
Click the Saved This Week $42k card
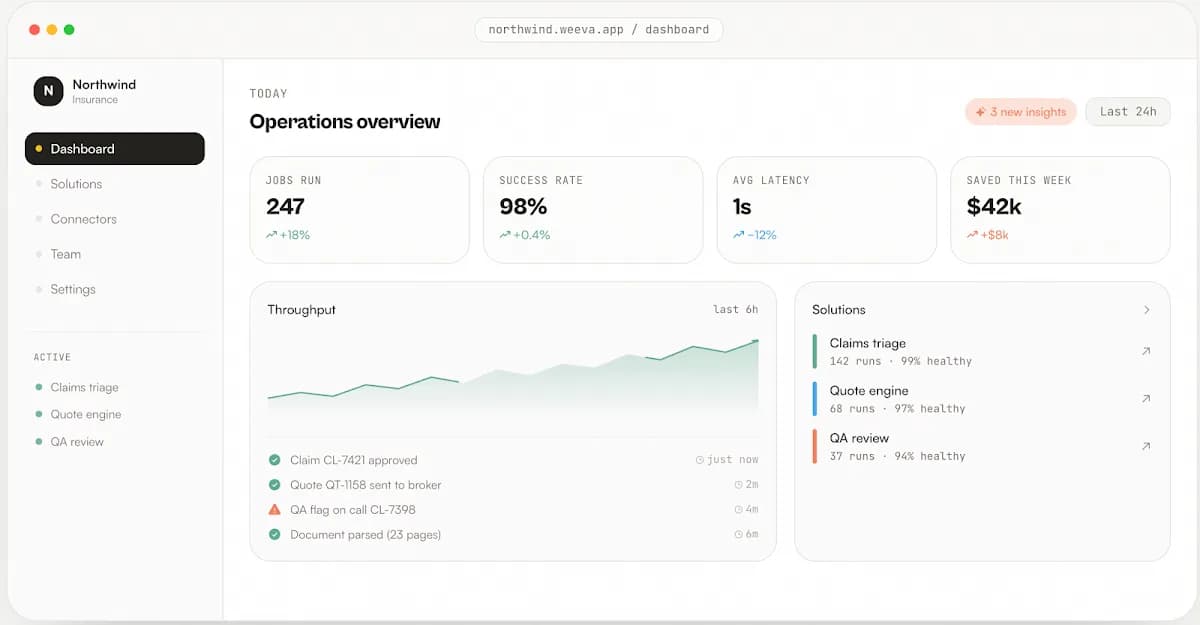click(x=1060, y=210)
